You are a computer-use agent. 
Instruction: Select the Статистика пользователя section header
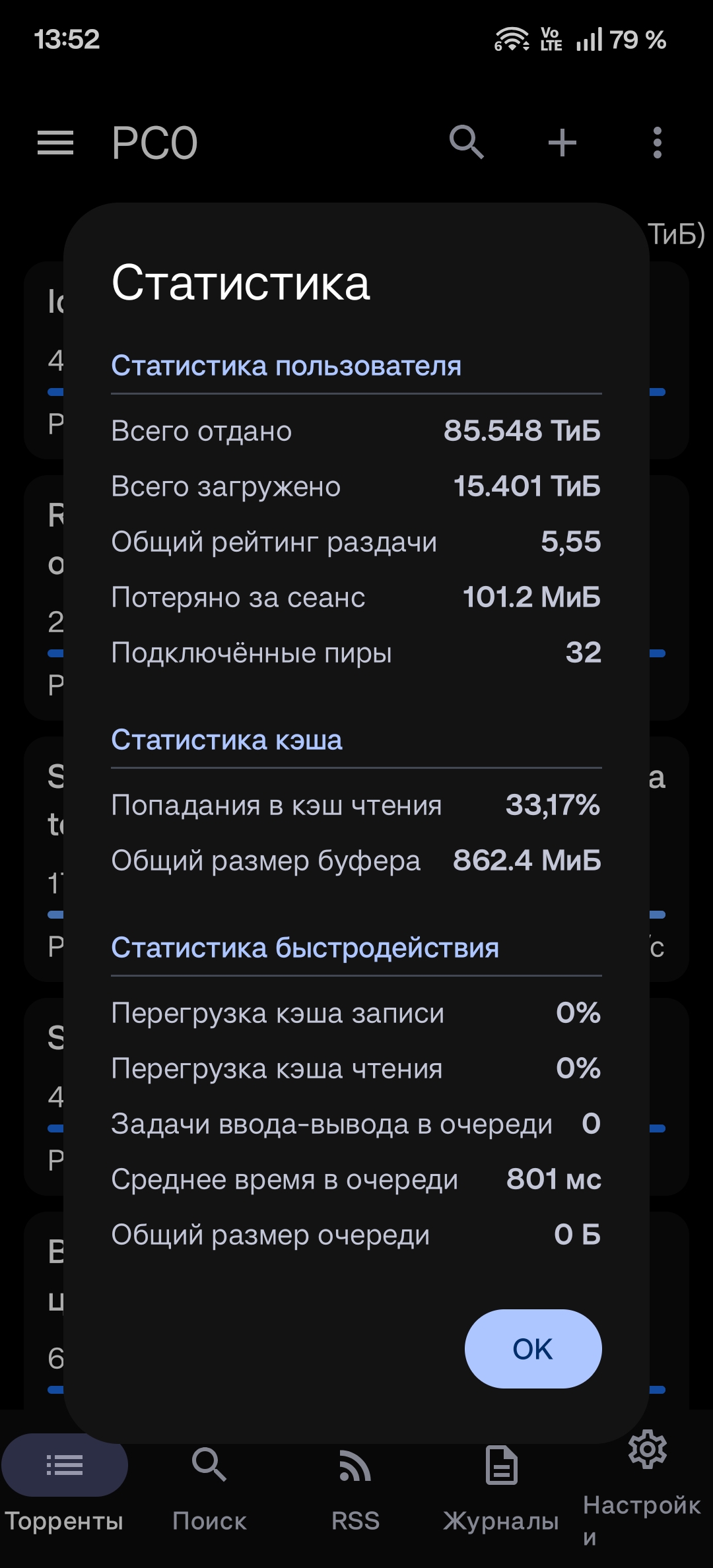286,366
